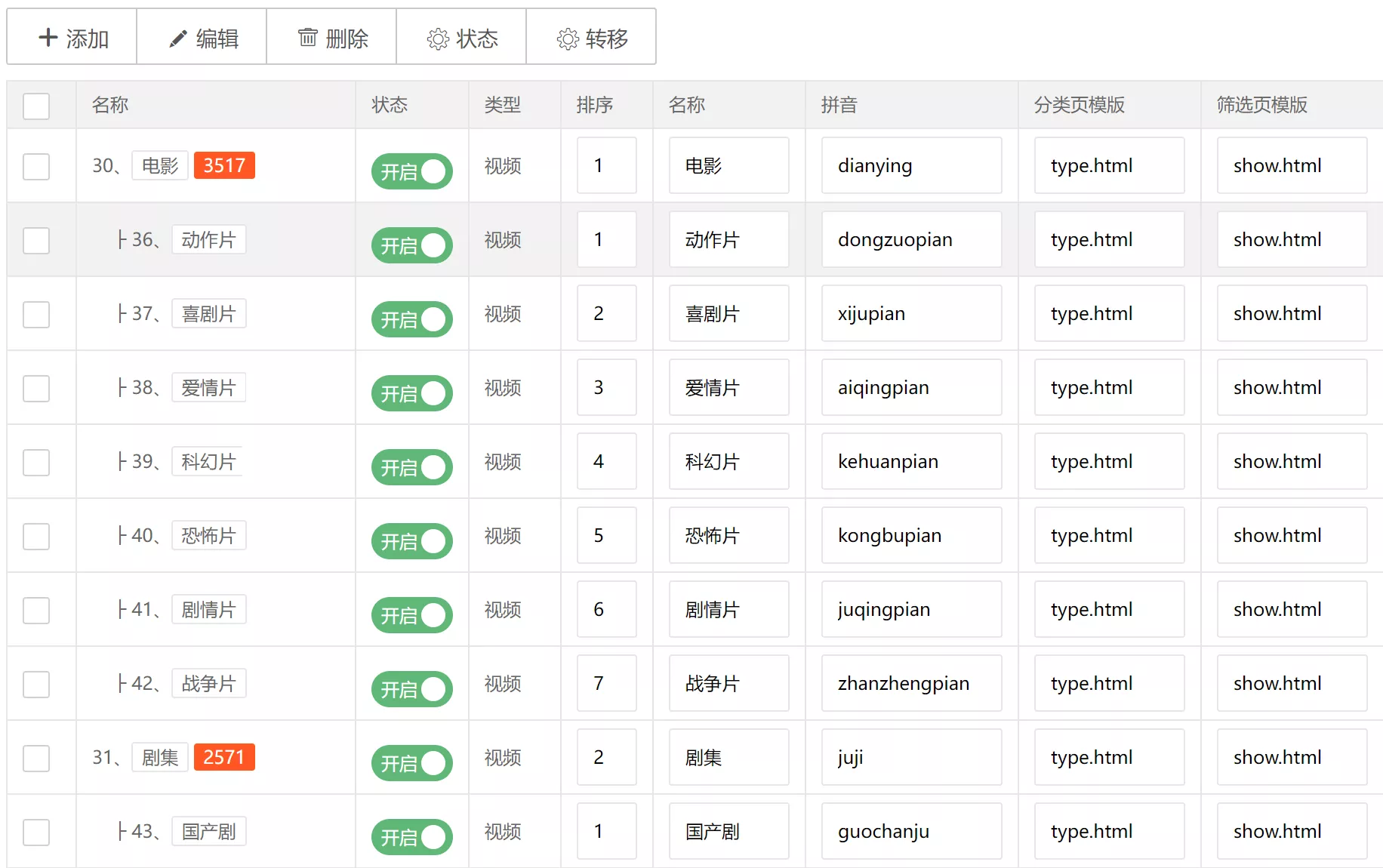1383x868 pixels.
Task: Click the gear icon beside 转移
Action: pos(568,38)
